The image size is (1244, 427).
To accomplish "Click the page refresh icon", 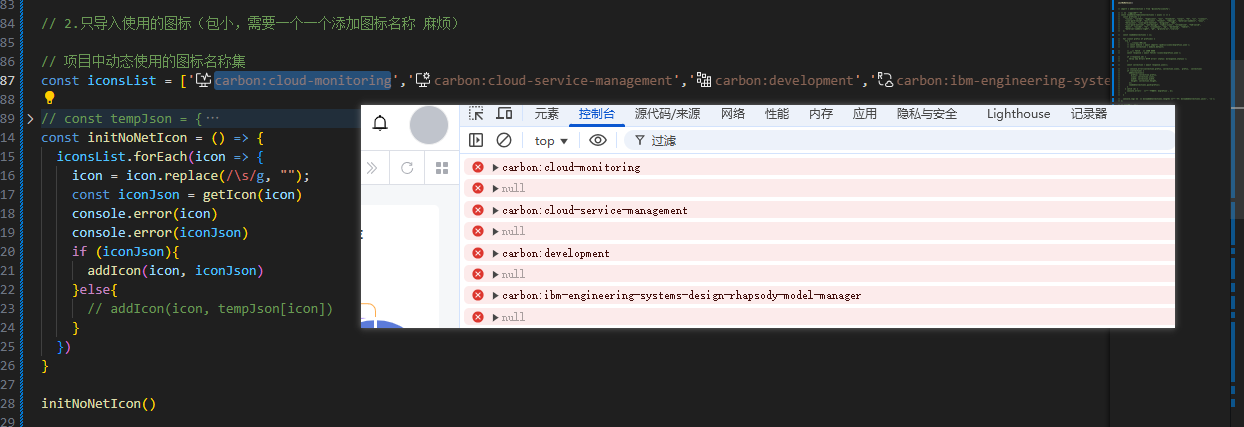I will pos(407,168).
